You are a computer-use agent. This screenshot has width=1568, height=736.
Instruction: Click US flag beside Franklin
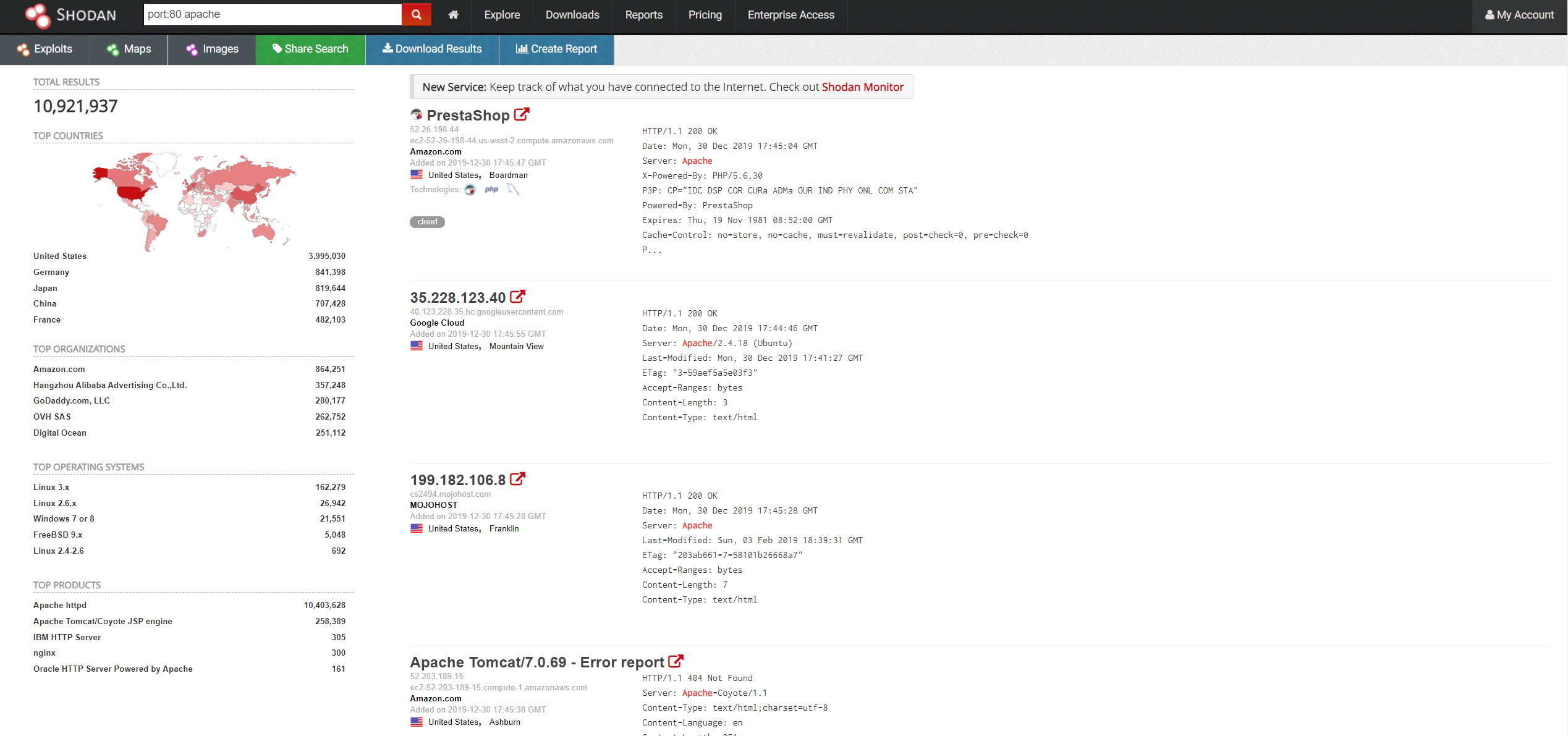pyautogui.click(x=417, y=528)
